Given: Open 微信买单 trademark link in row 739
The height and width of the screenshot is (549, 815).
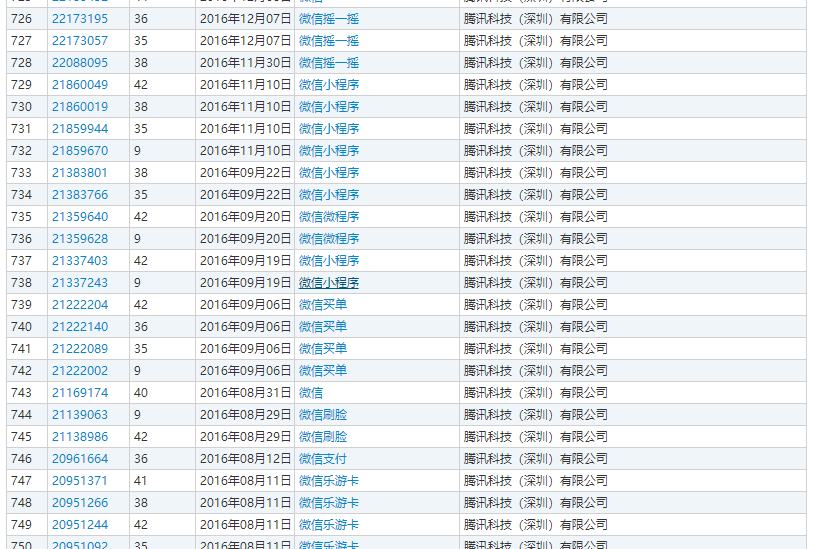Looking at the screenshot, I should (x=323, y=305).
